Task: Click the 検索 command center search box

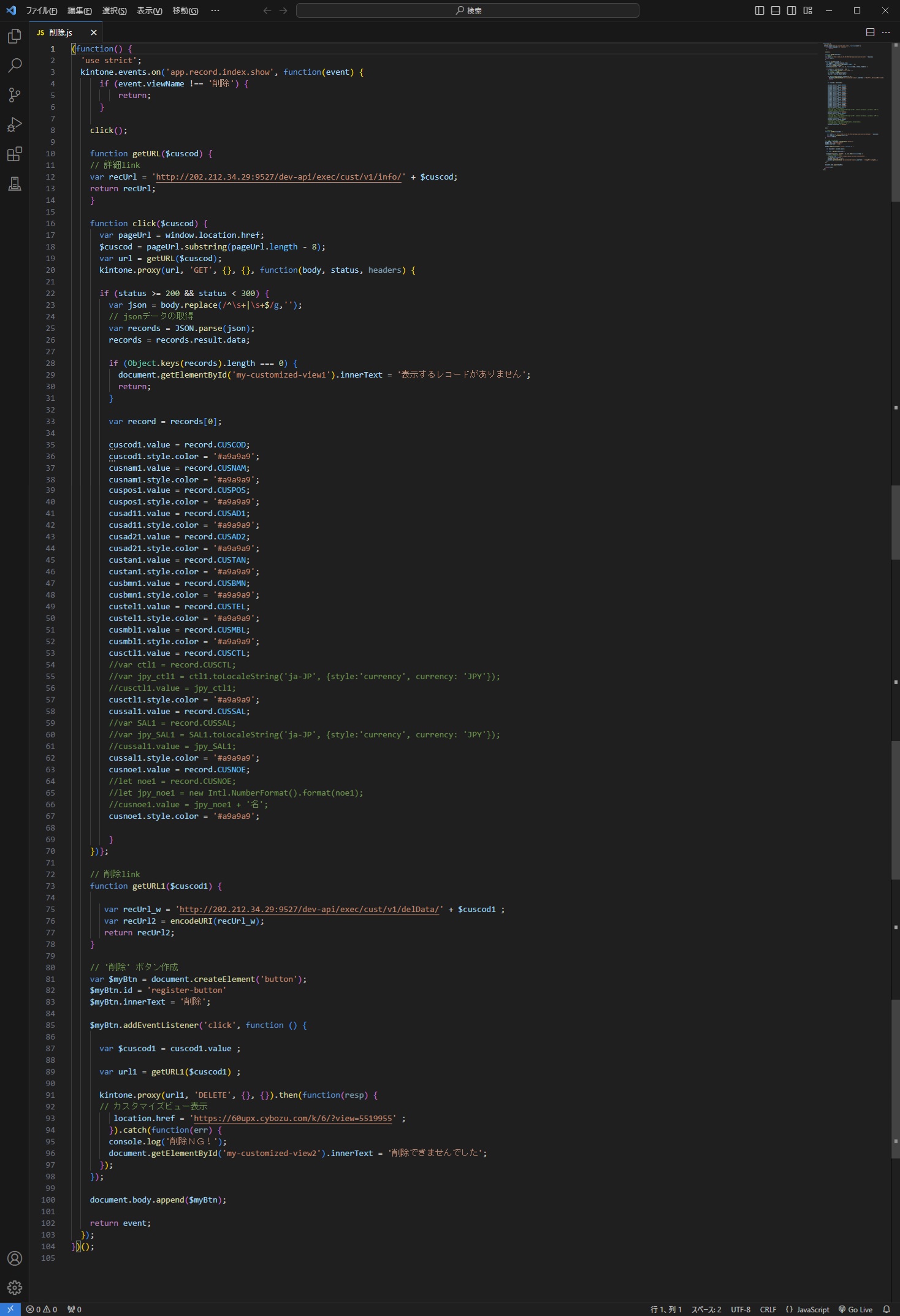Action: [x=468, y=10]
